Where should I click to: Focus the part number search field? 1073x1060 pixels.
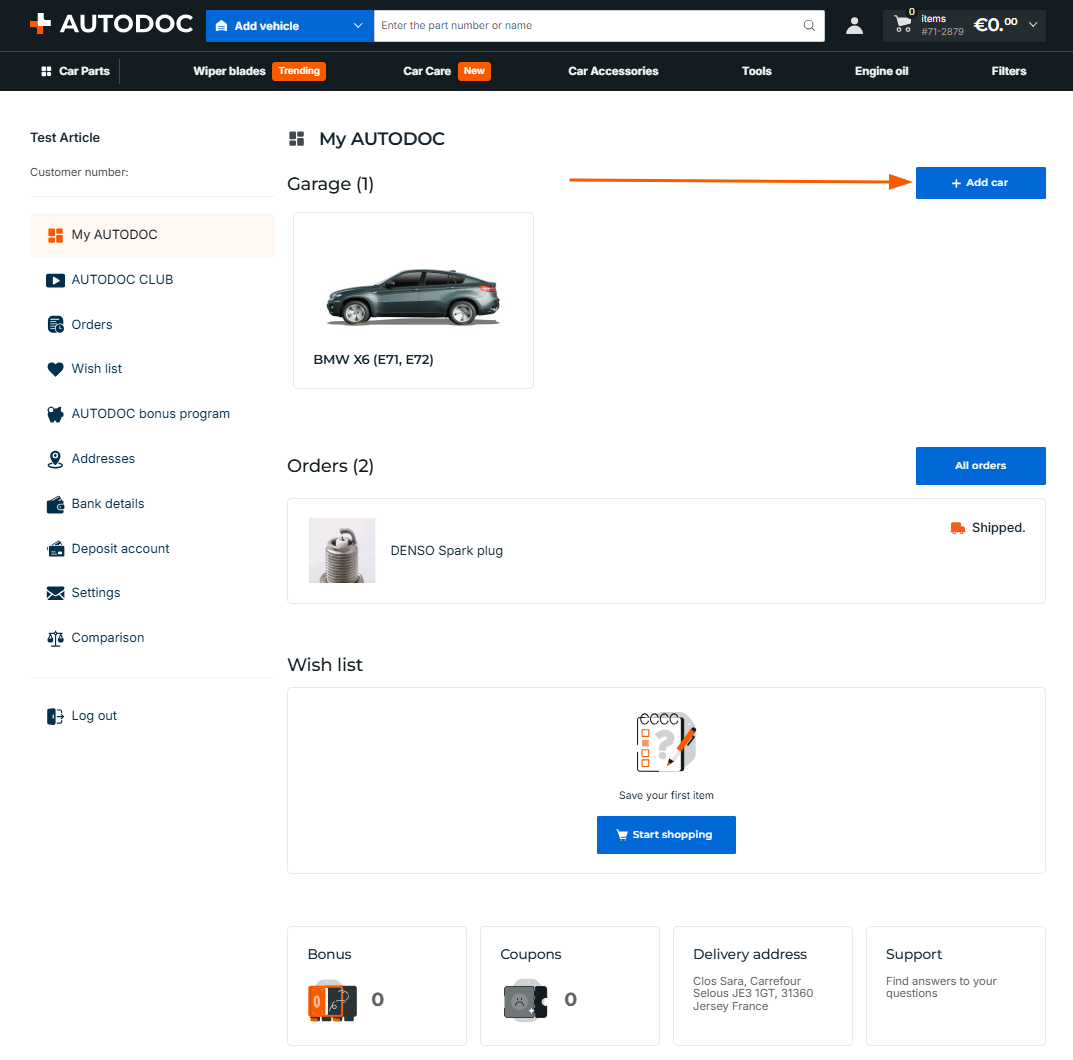click(589, 26)
